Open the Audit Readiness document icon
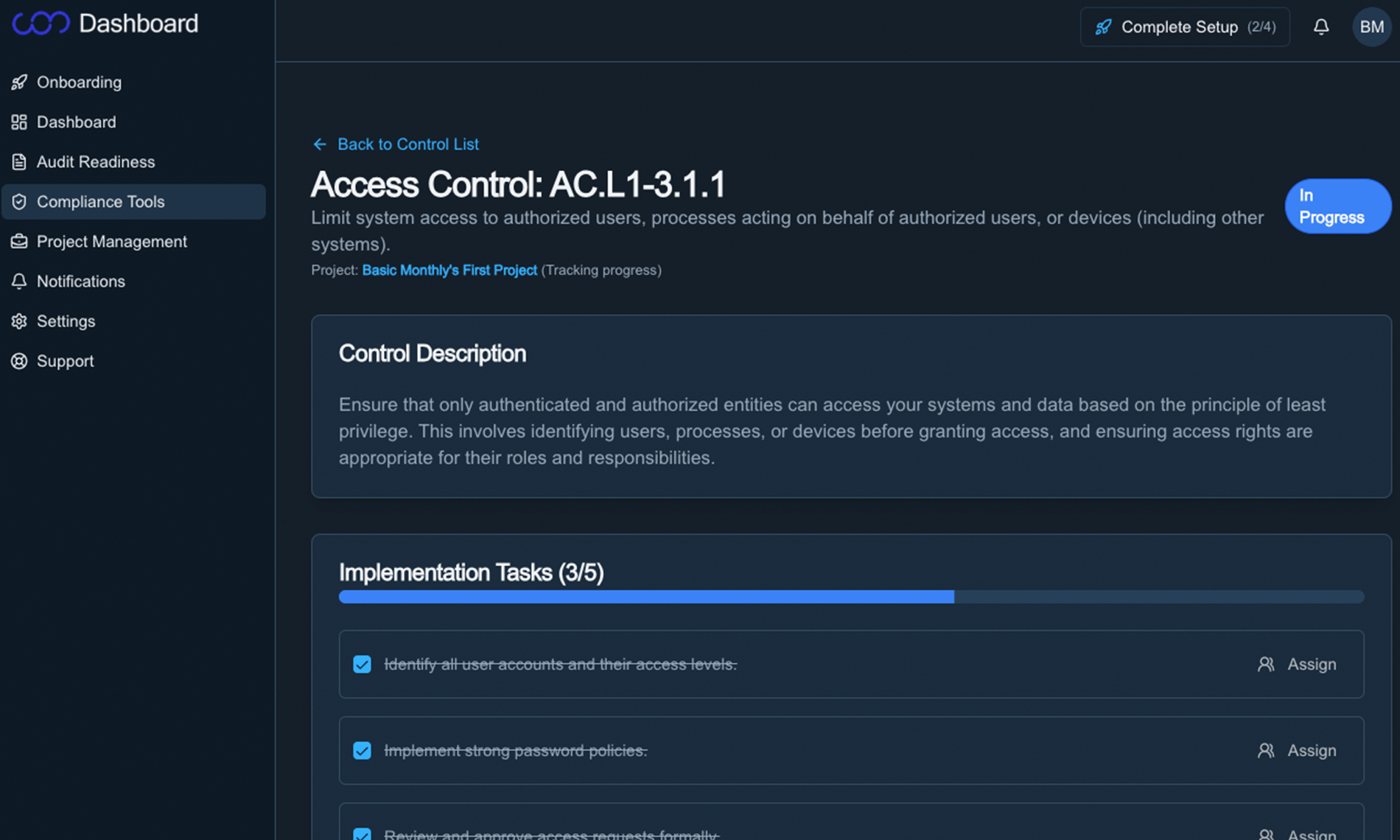This screenshot has height=840, width=1400. click(19, 161)
